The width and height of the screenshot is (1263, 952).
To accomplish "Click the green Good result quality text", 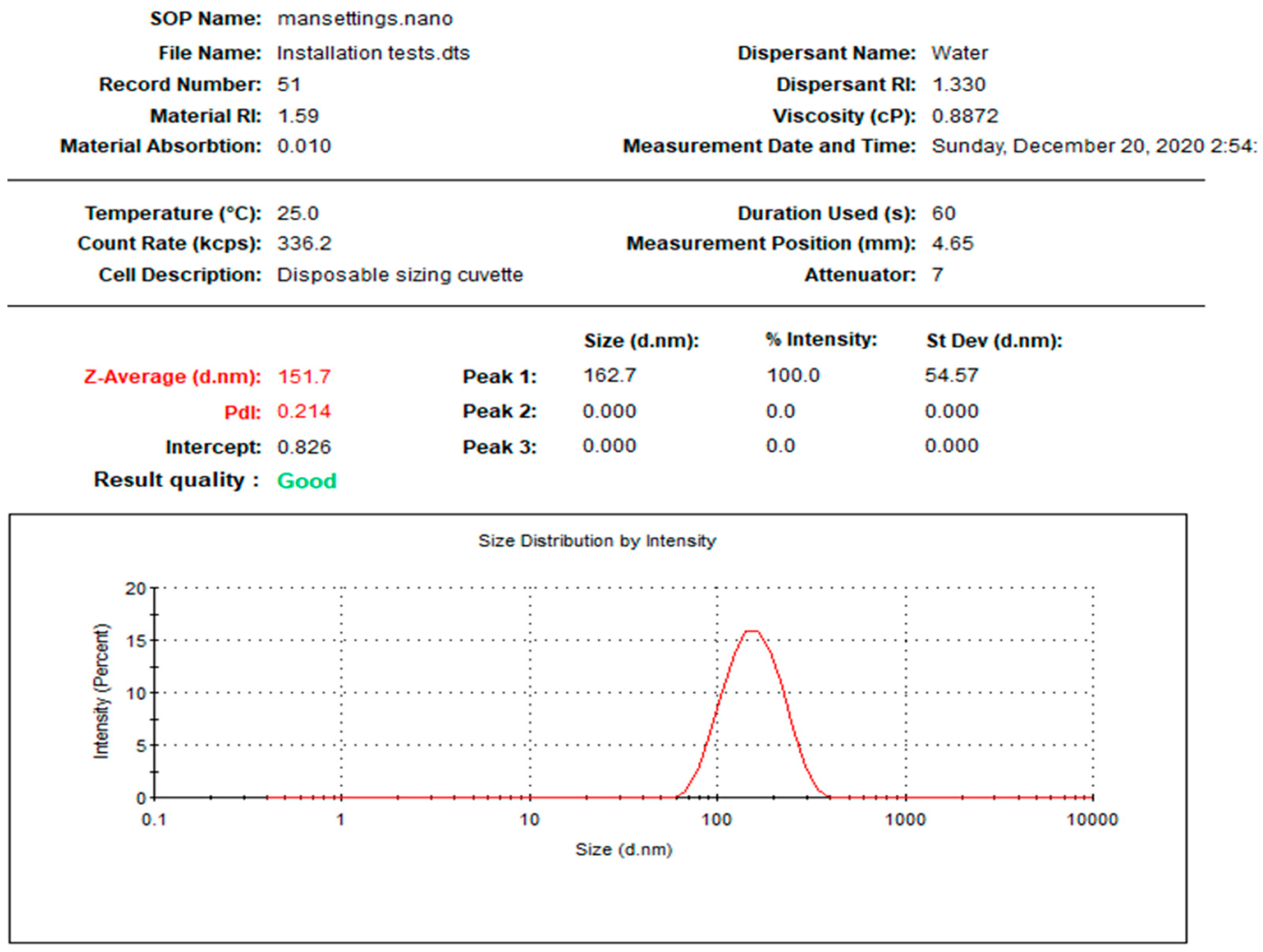I will pyautogui.click(x=307, y=481).
